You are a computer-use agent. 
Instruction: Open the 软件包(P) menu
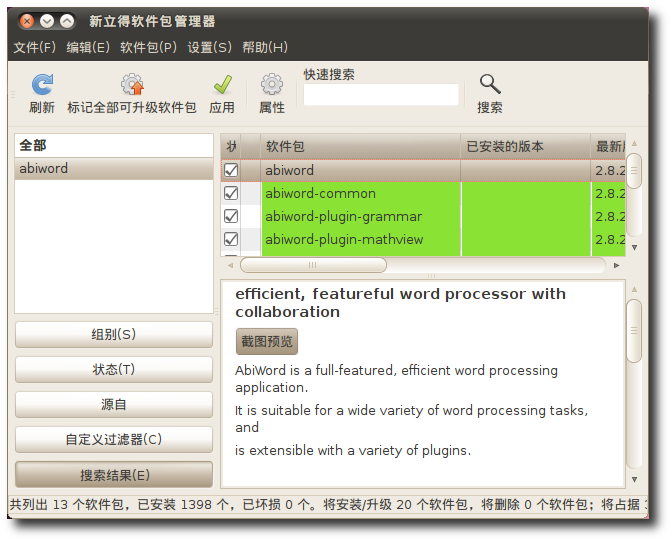tap(148, 47)
